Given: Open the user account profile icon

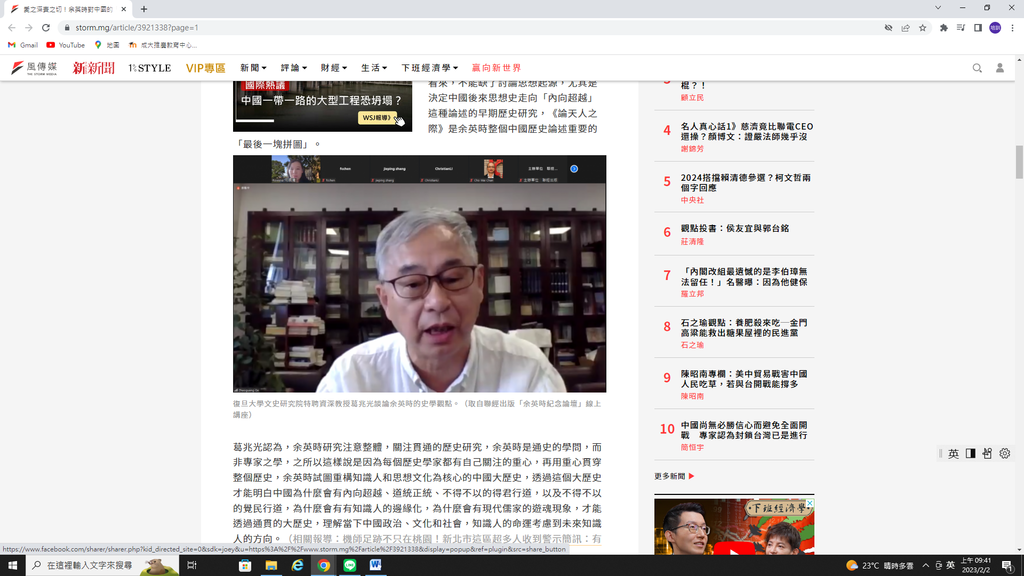Looking at the screenshot, I should 999,68.
